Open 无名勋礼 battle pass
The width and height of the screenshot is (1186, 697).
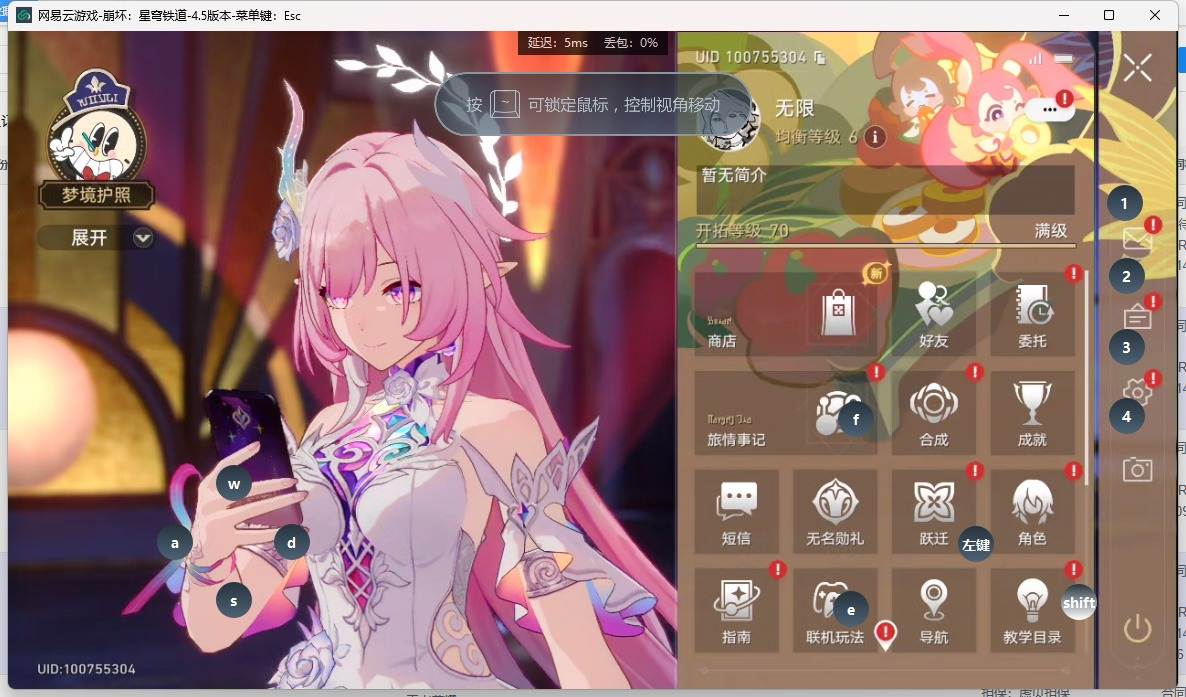click(835, 511)
